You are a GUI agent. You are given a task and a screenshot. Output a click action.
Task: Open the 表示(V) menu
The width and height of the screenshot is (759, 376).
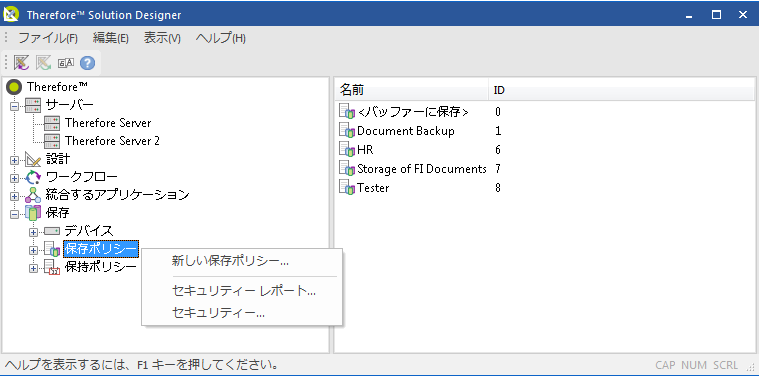(x=162, y=38)
